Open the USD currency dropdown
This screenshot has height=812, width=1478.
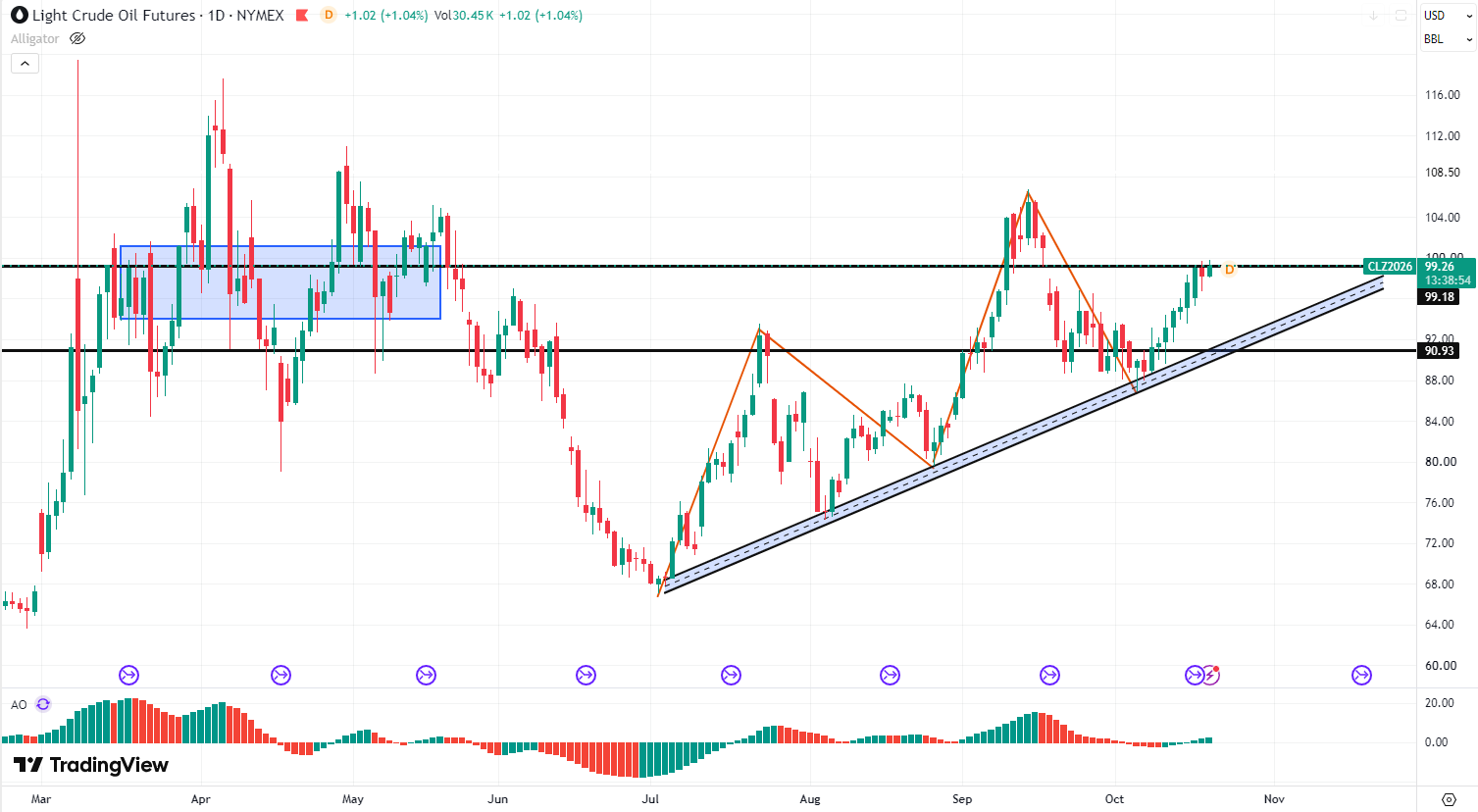tap(1448, 15)
